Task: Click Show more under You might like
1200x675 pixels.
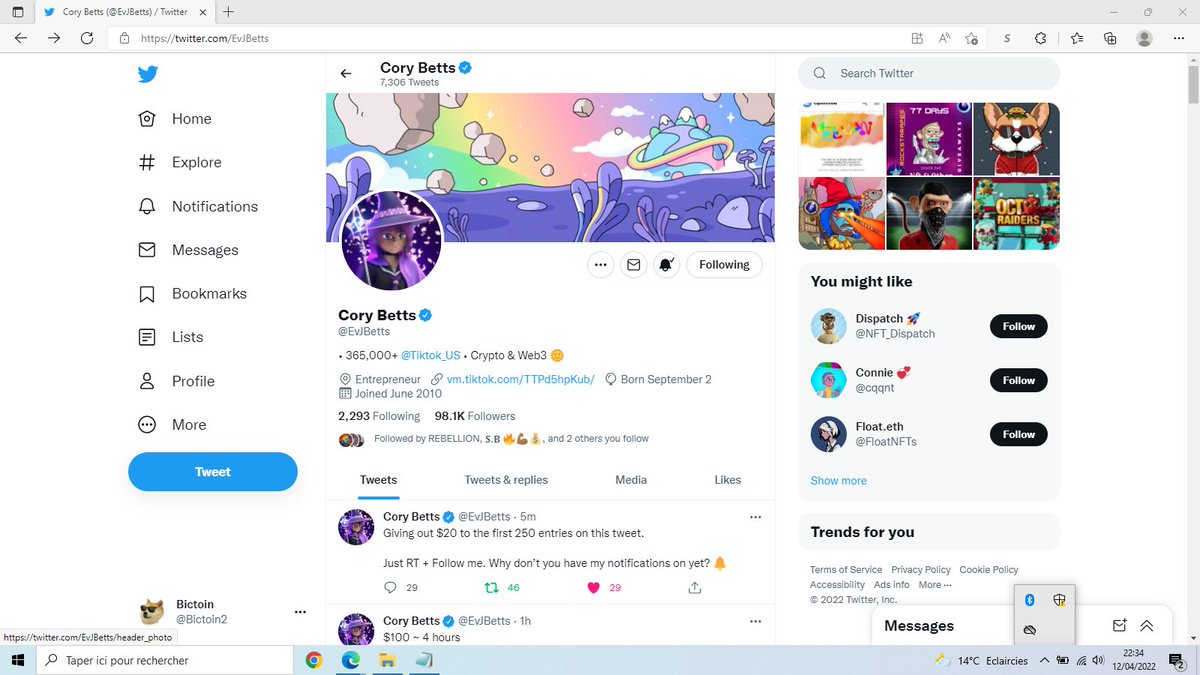Action: point(838,481)
